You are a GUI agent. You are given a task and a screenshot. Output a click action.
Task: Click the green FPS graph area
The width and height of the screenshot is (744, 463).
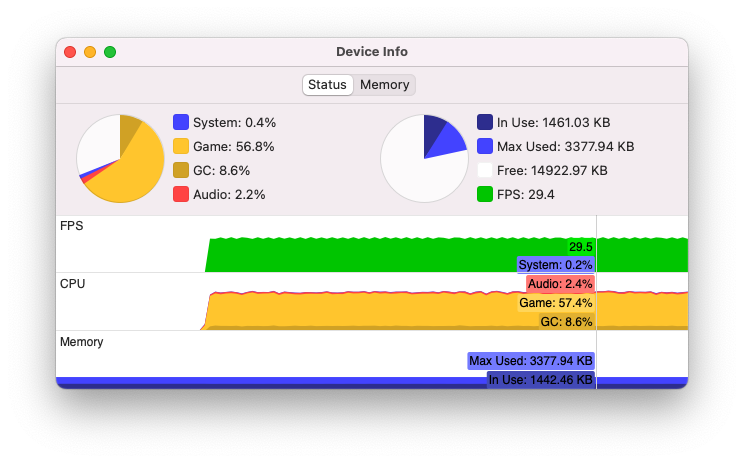coord(380,255)
